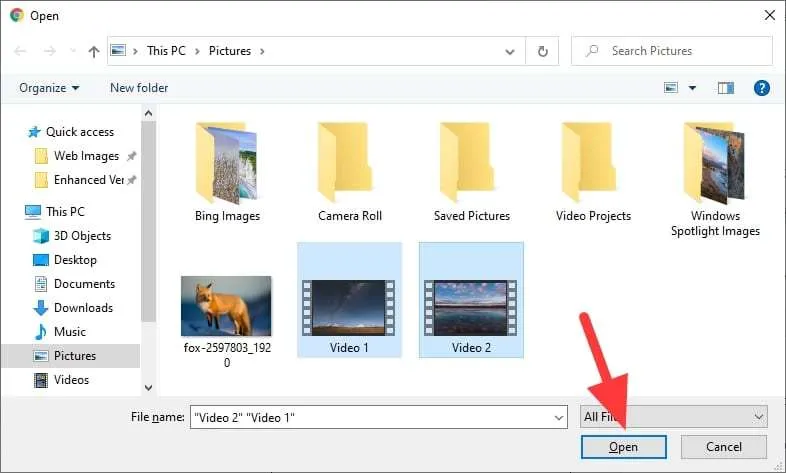Open the file type filter dropdown
Screen dimensions: 786x473
pos(674,417)
